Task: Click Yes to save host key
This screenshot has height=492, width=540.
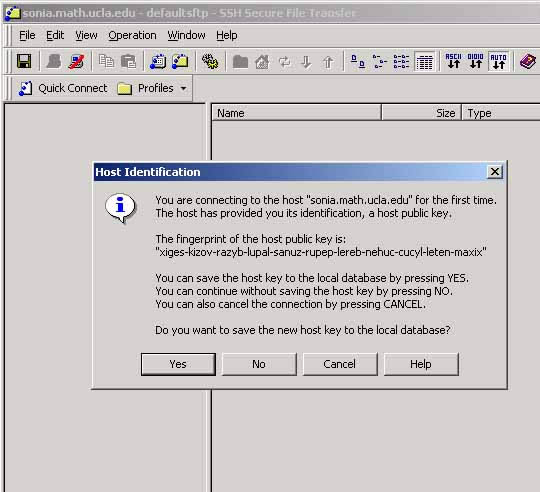Action: pos(178,364)
